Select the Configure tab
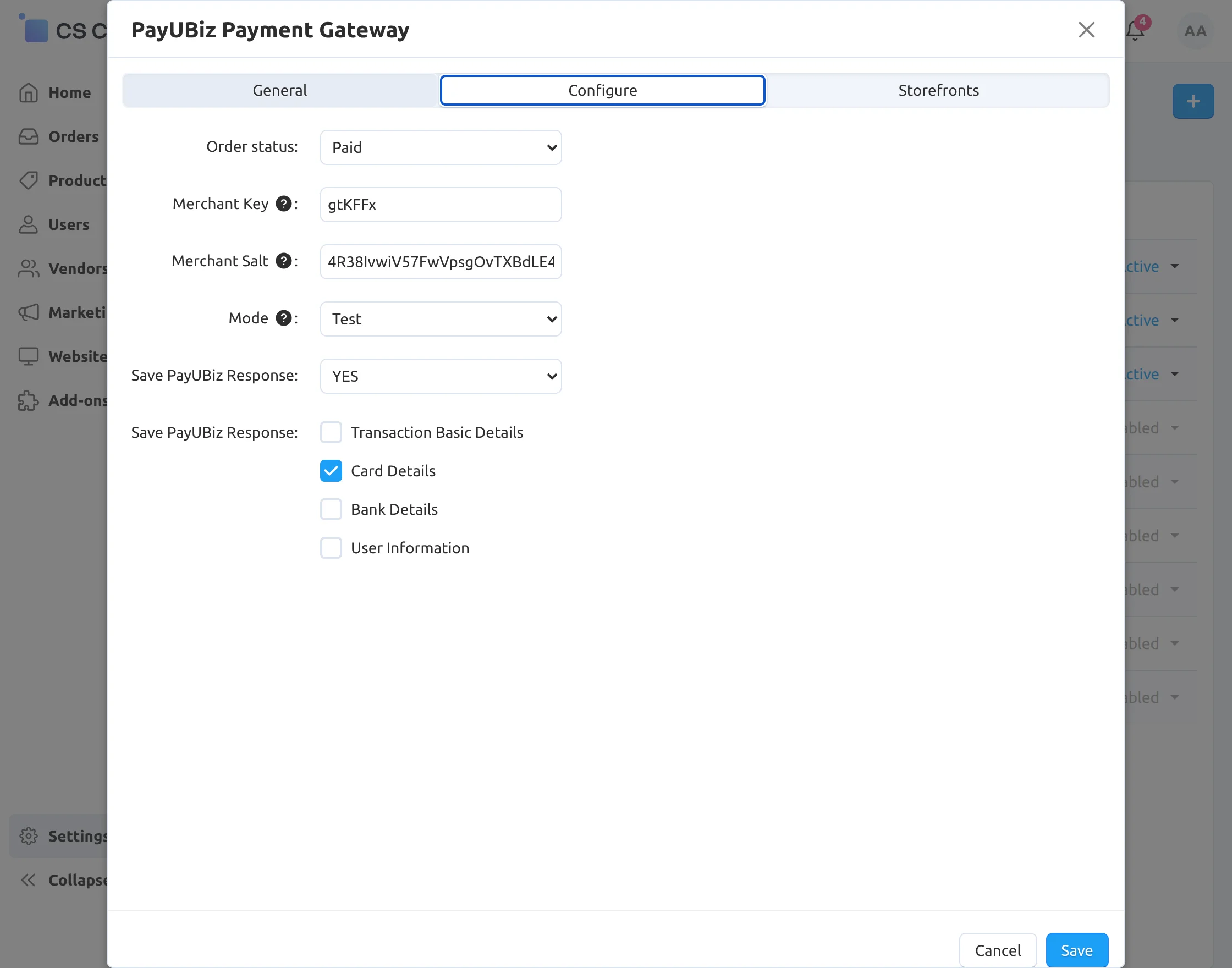This screenshot has height=968, width=1232. tap(602, 90)
